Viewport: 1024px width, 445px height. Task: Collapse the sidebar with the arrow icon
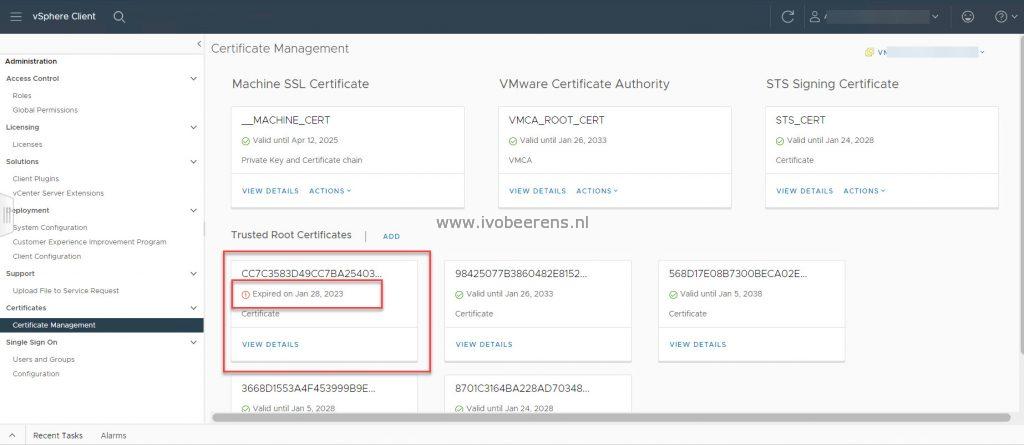click(199, 44)
